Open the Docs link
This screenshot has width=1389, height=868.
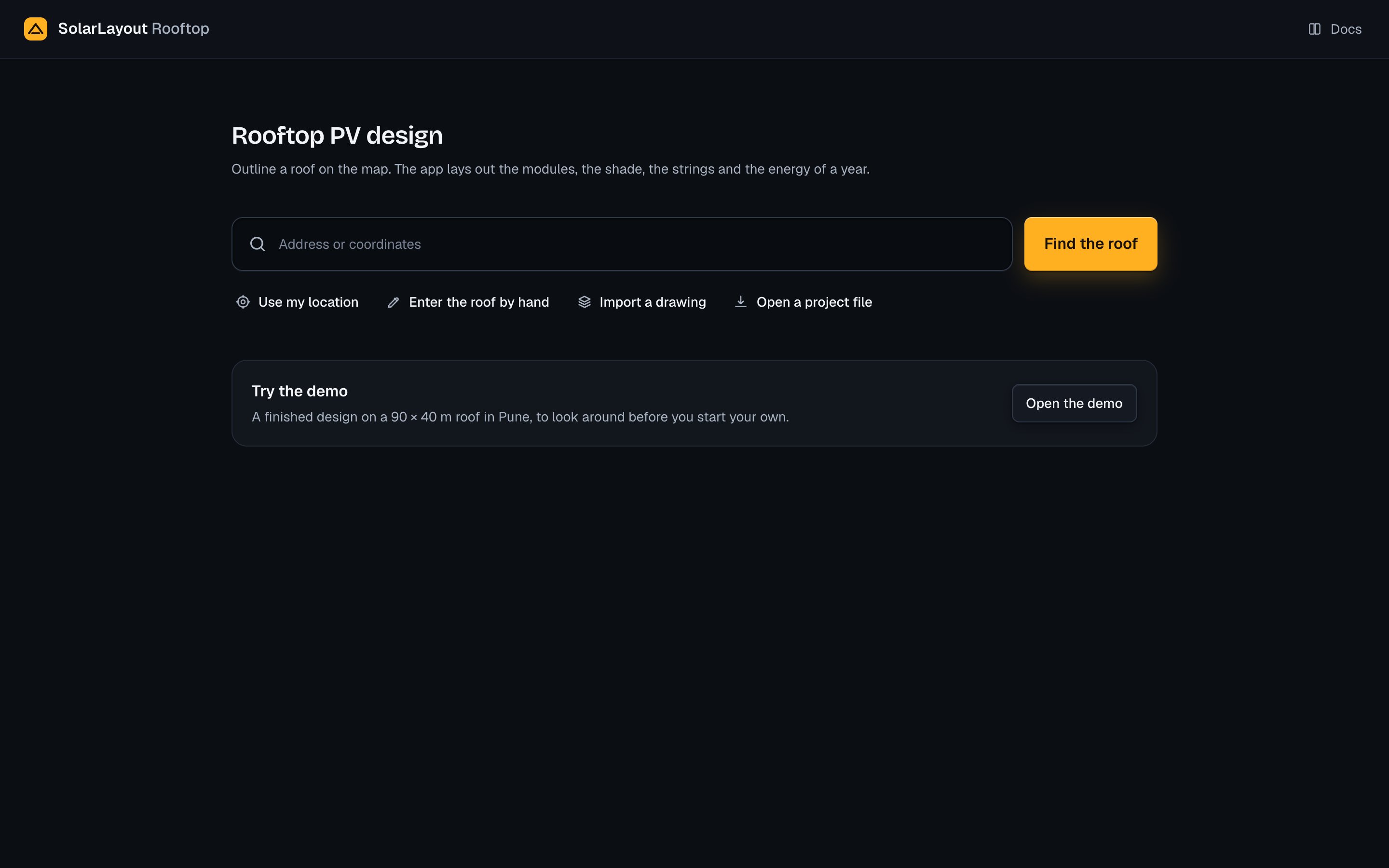pyautogui.click(x=1335, y=29)
